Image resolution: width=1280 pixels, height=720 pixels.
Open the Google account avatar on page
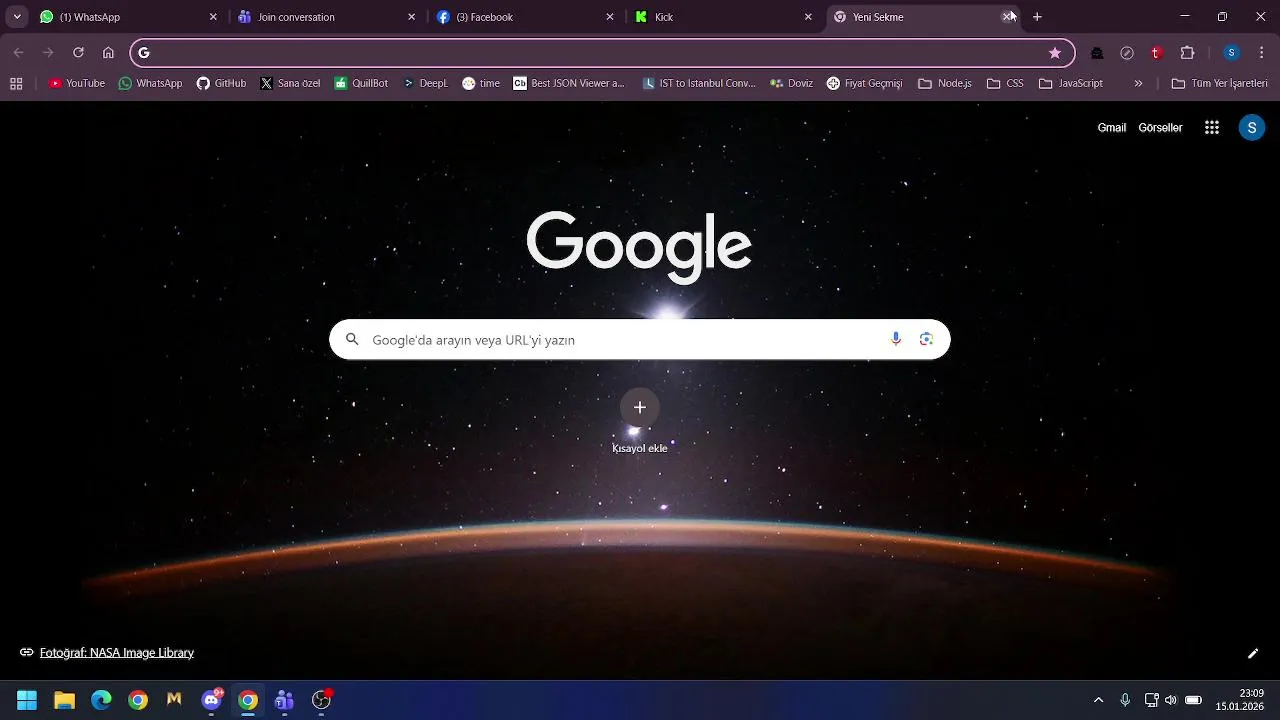(1252, 127)
